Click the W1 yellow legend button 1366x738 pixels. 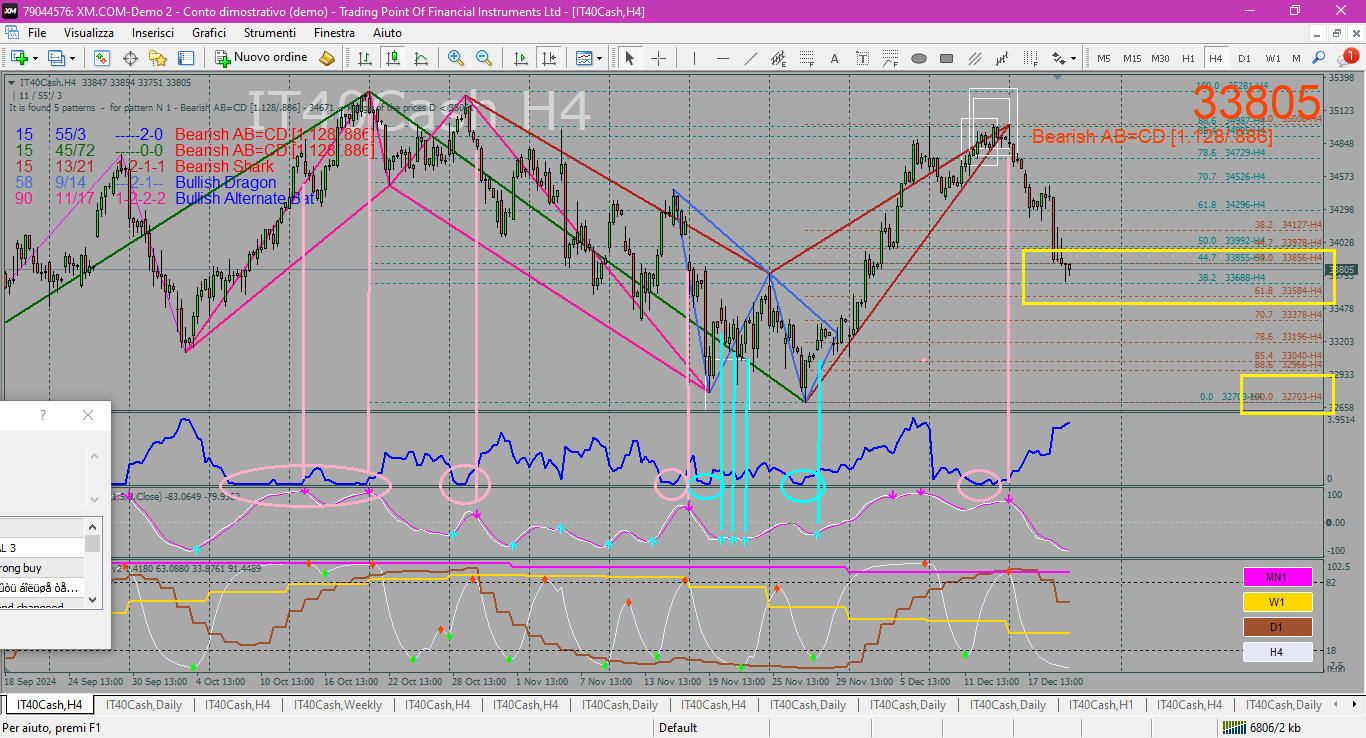click(1277, 602)
